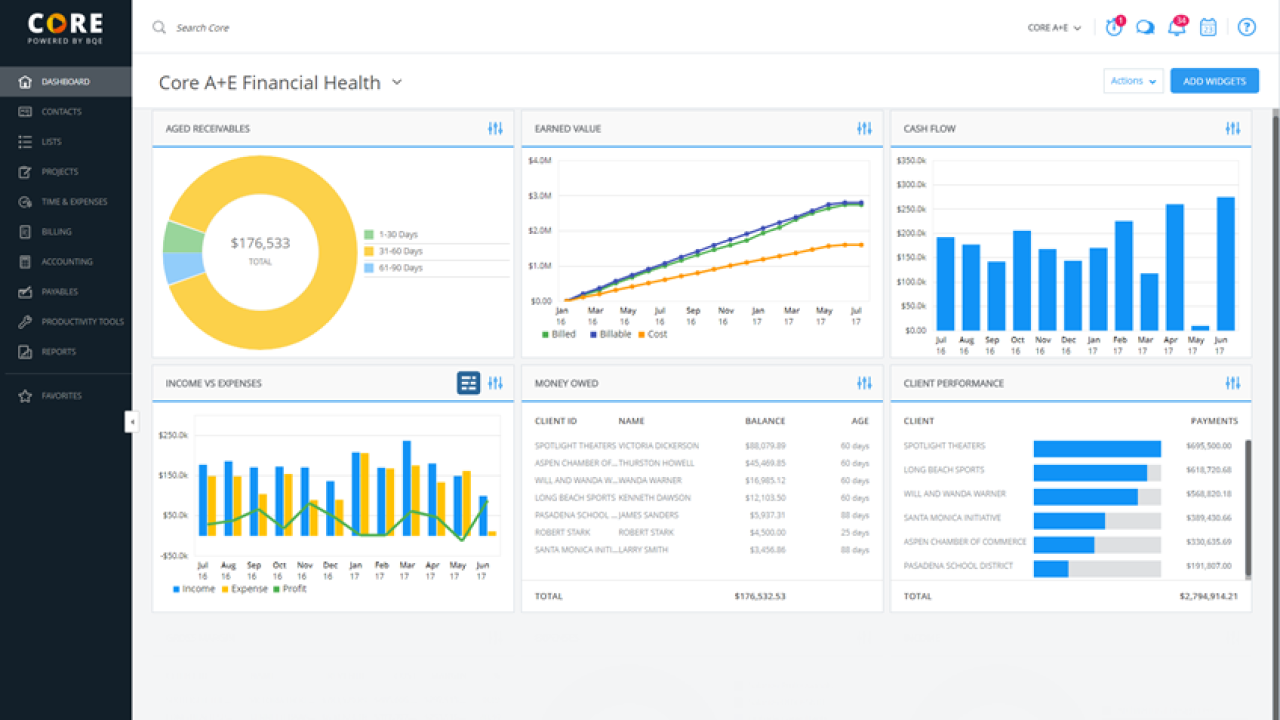1280x720 pixels.
Task: Expand the Core A+E Financial Health dropdown
Action: (397, 82)
